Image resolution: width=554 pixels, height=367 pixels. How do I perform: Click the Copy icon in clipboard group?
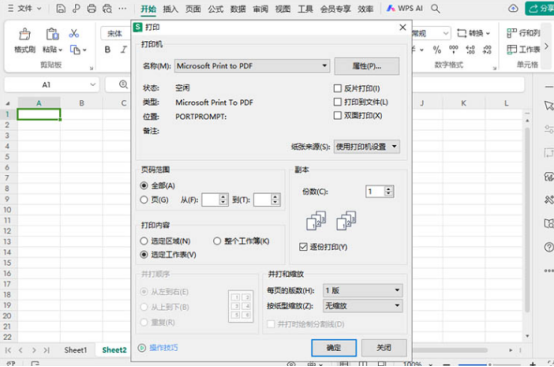tap(75, 50)
